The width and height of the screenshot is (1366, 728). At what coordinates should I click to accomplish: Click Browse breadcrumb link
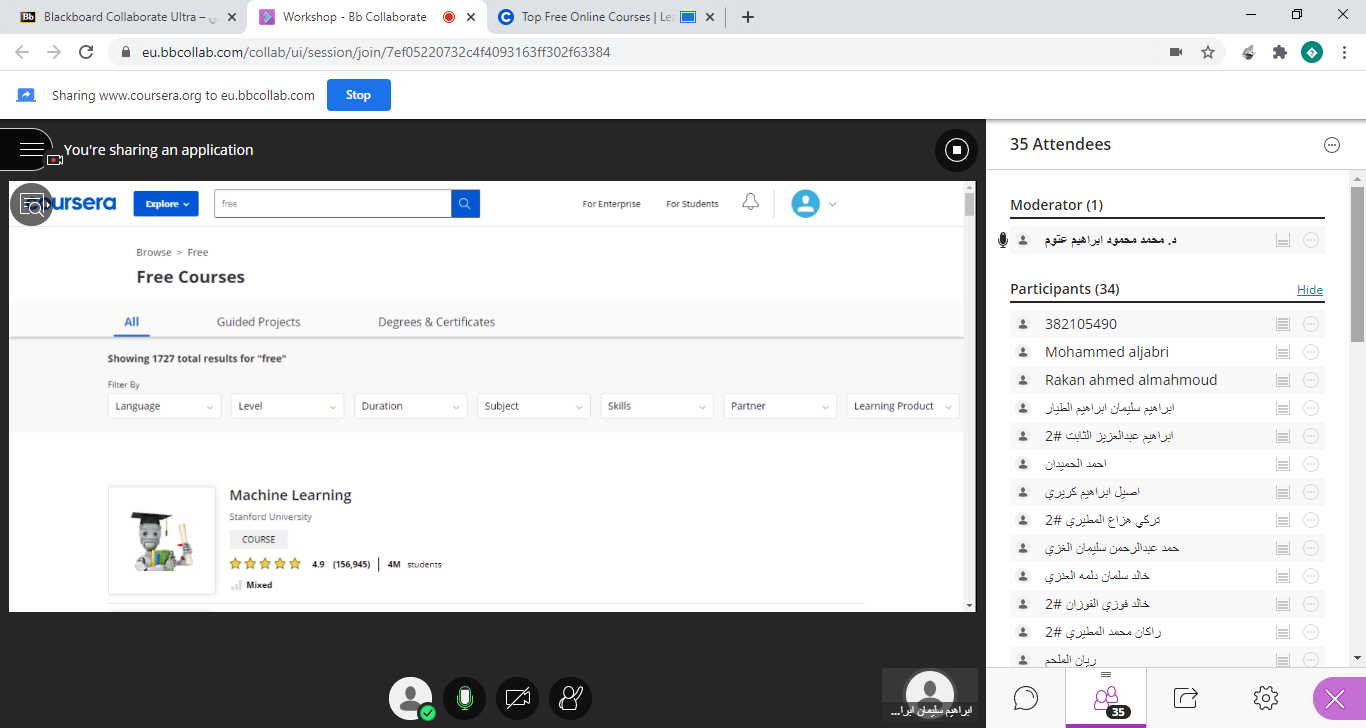tap(153, 253)
